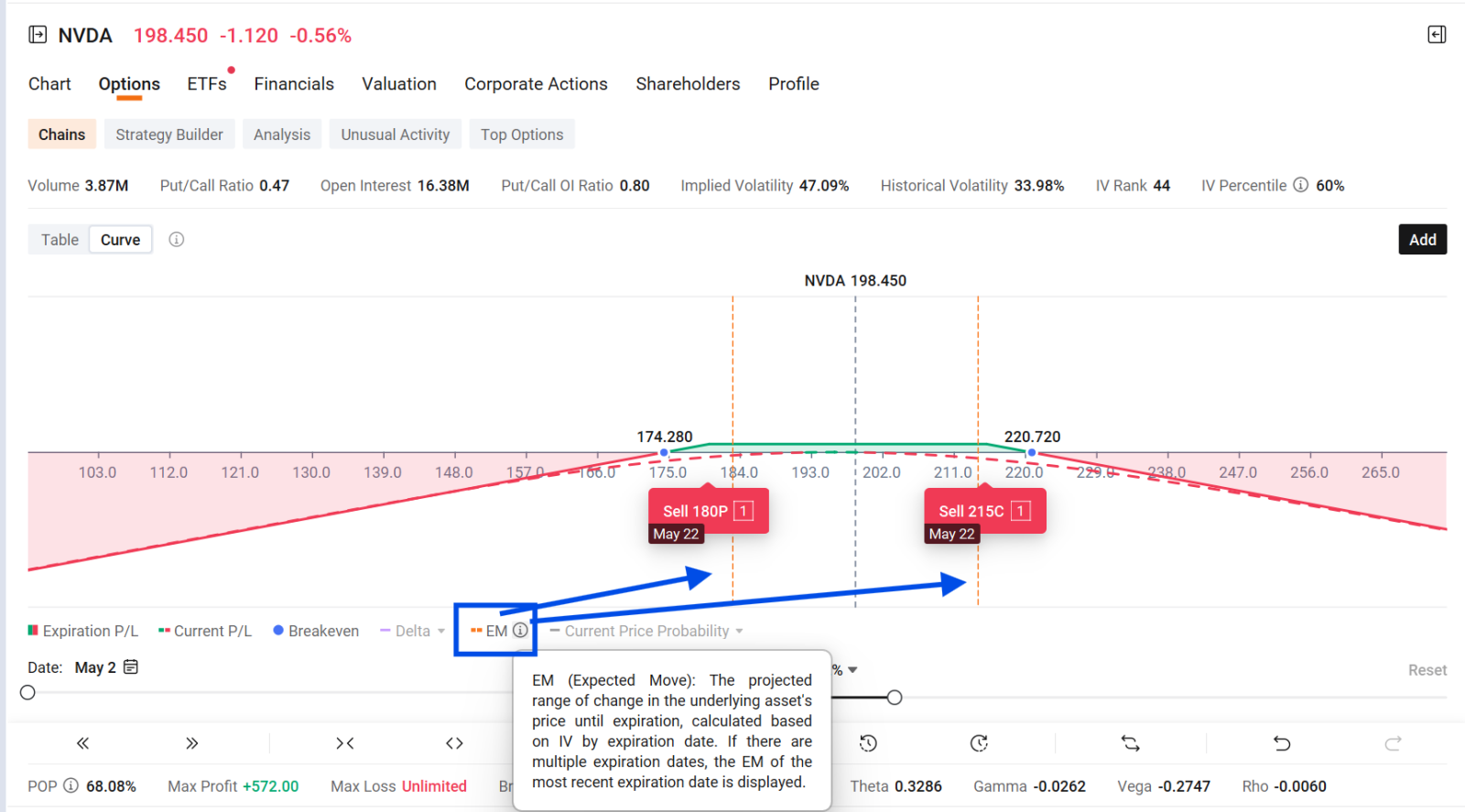Select the Sell 180P leg marker
The height and width of the screenshot is (812, 1465).
coord(708,511)
